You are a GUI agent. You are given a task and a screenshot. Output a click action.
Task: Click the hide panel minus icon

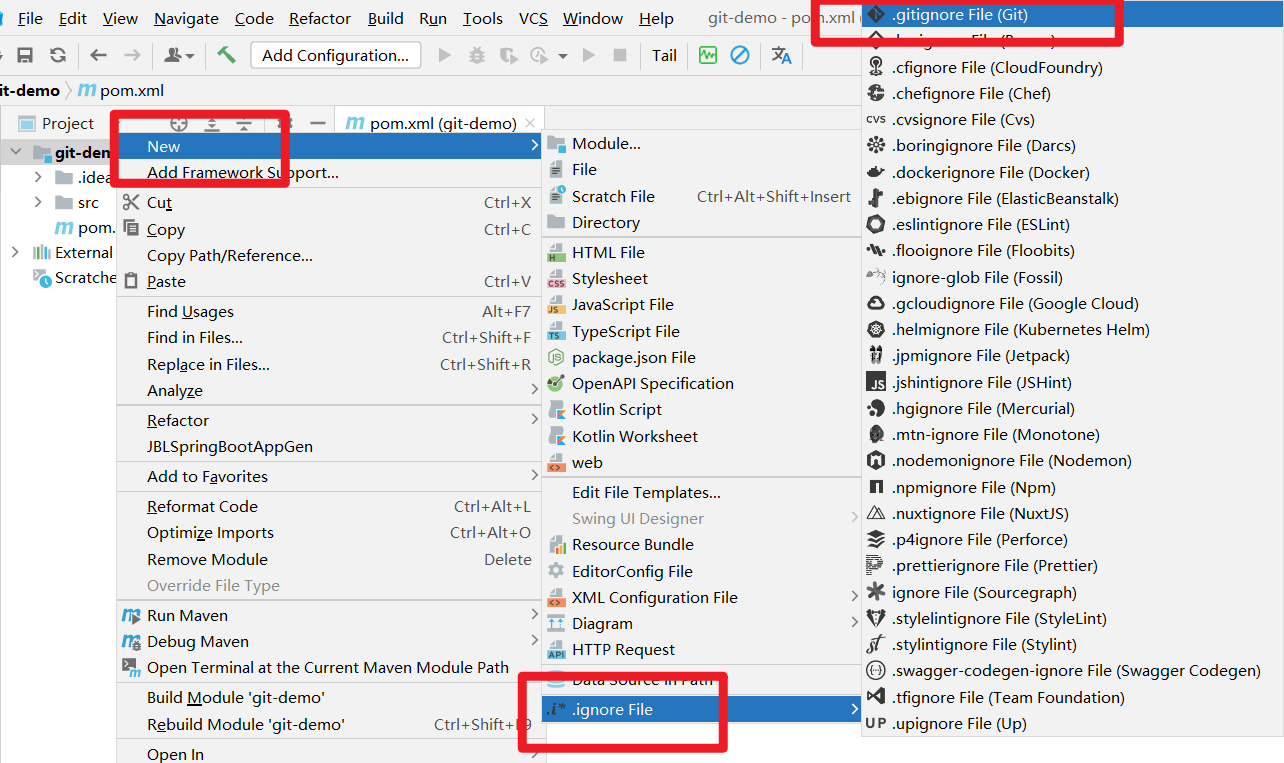click(x=318, y=124)
